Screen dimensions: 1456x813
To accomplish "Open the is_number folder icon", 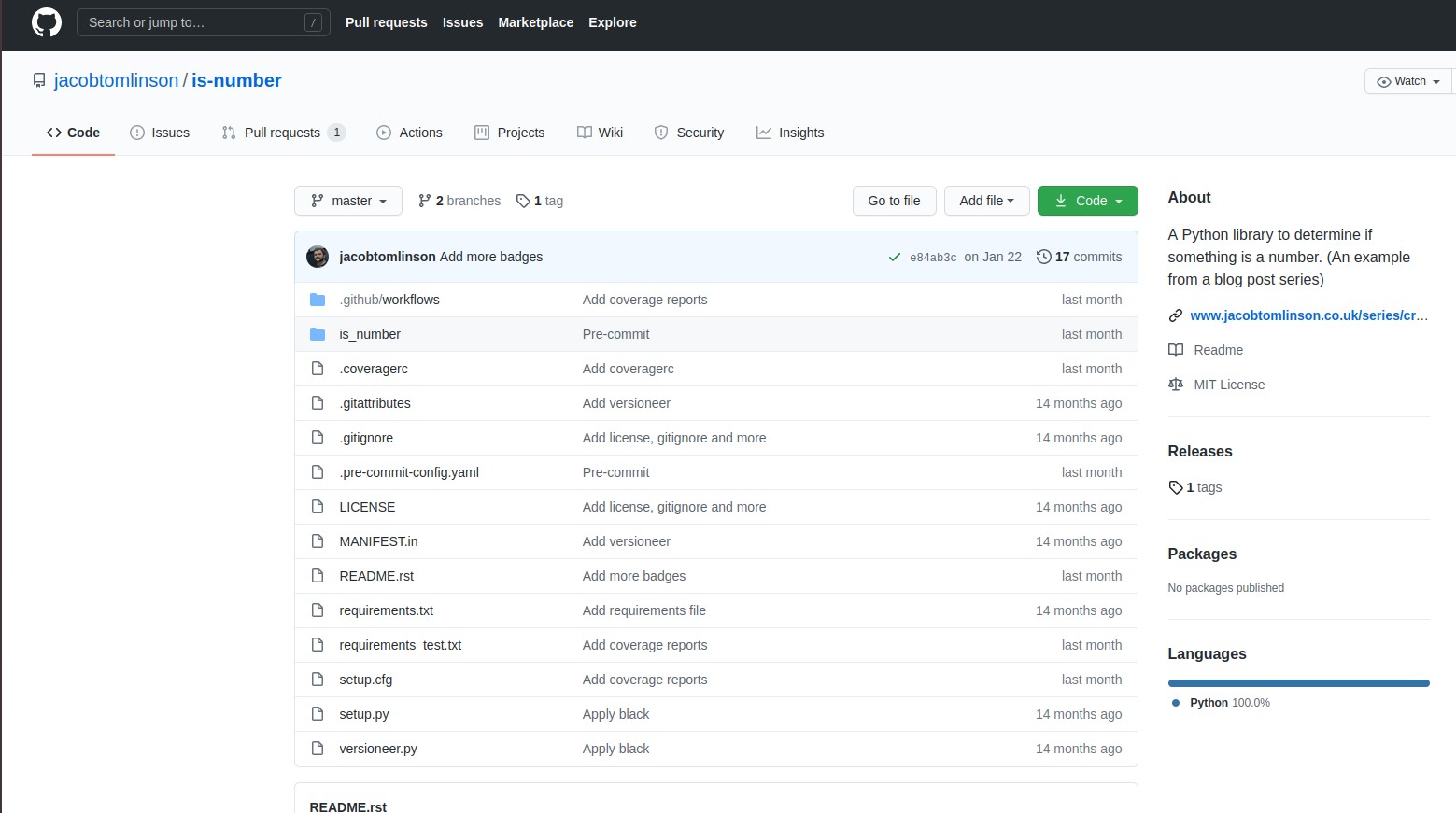I will coord(318,334).
